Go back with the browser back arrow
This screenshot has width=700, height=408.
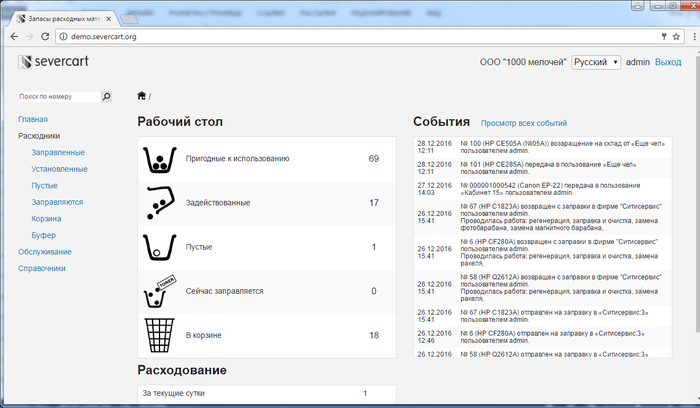point(14,37)
